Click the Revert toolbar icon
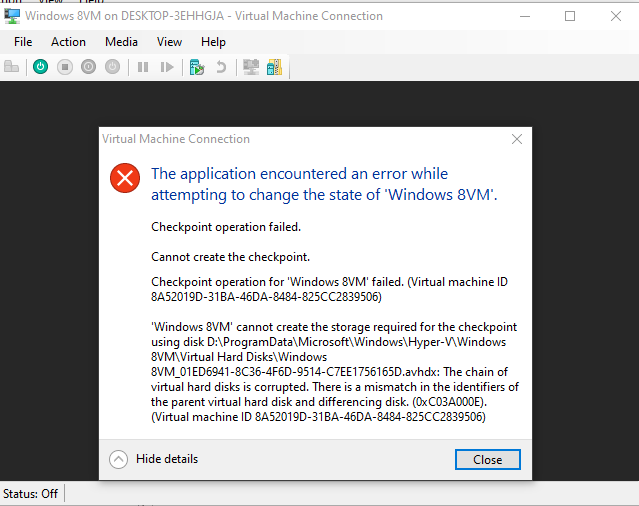The image size is (639, 506). click(x=221, y=67)
